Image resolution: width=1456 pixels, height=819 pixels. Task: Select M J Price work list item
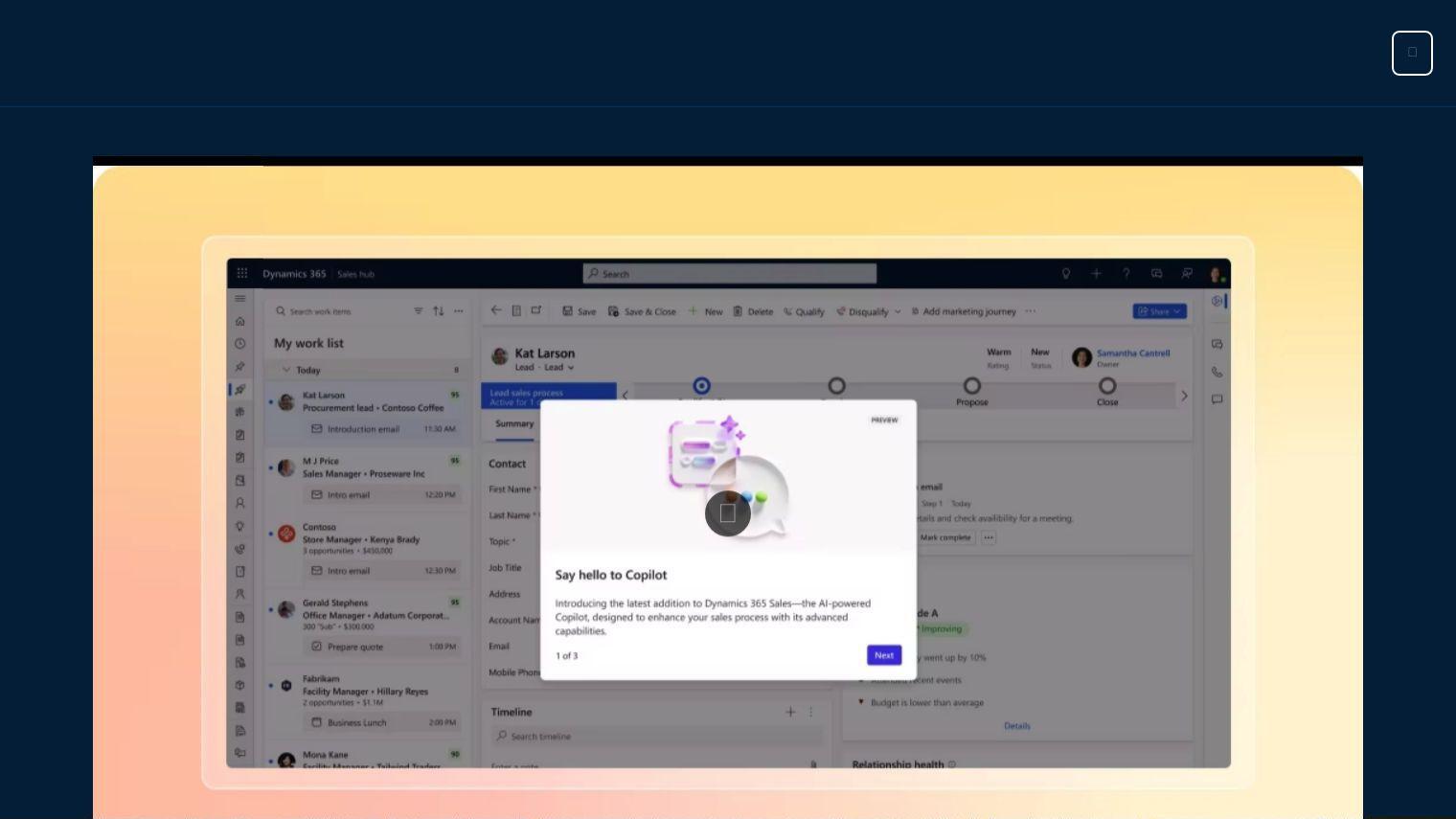(368, 479)
